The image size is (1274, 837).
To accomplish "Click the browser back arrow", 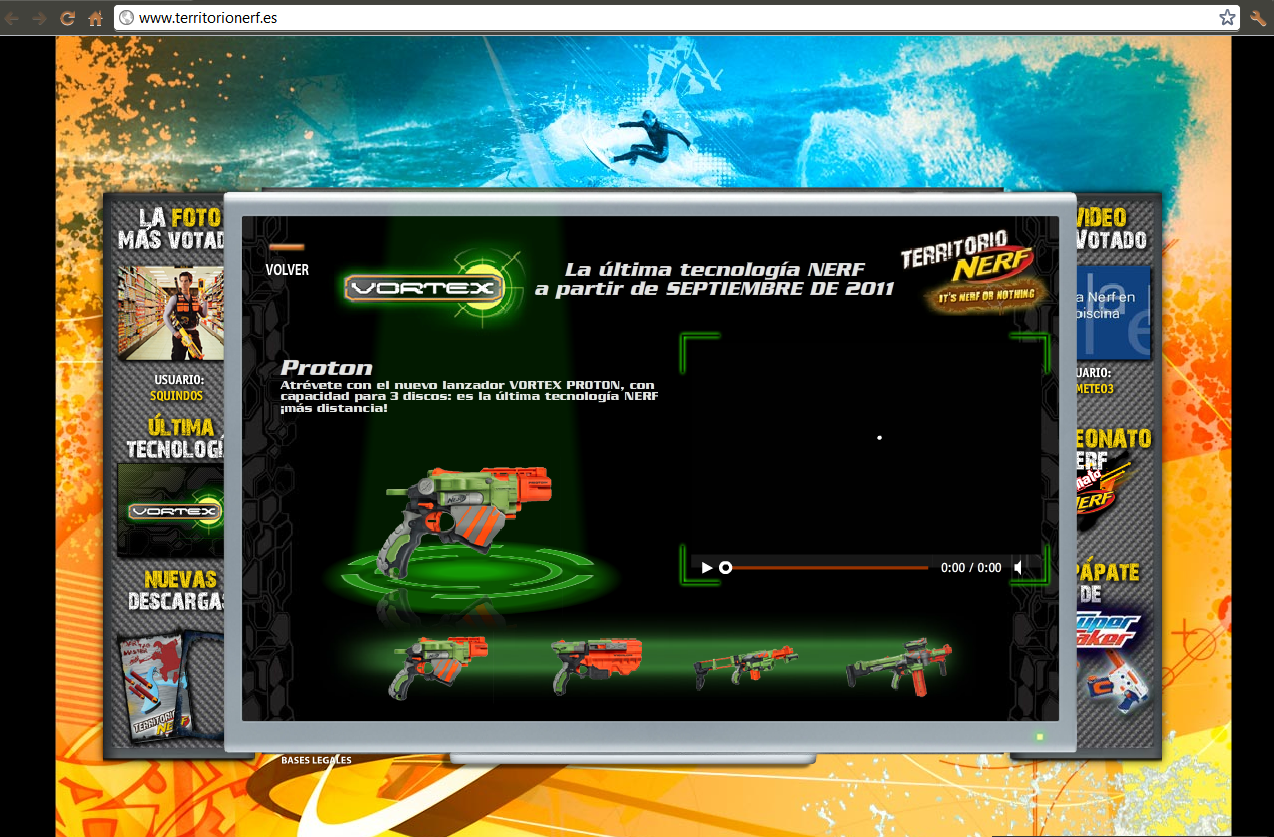I will coord(13,18).
